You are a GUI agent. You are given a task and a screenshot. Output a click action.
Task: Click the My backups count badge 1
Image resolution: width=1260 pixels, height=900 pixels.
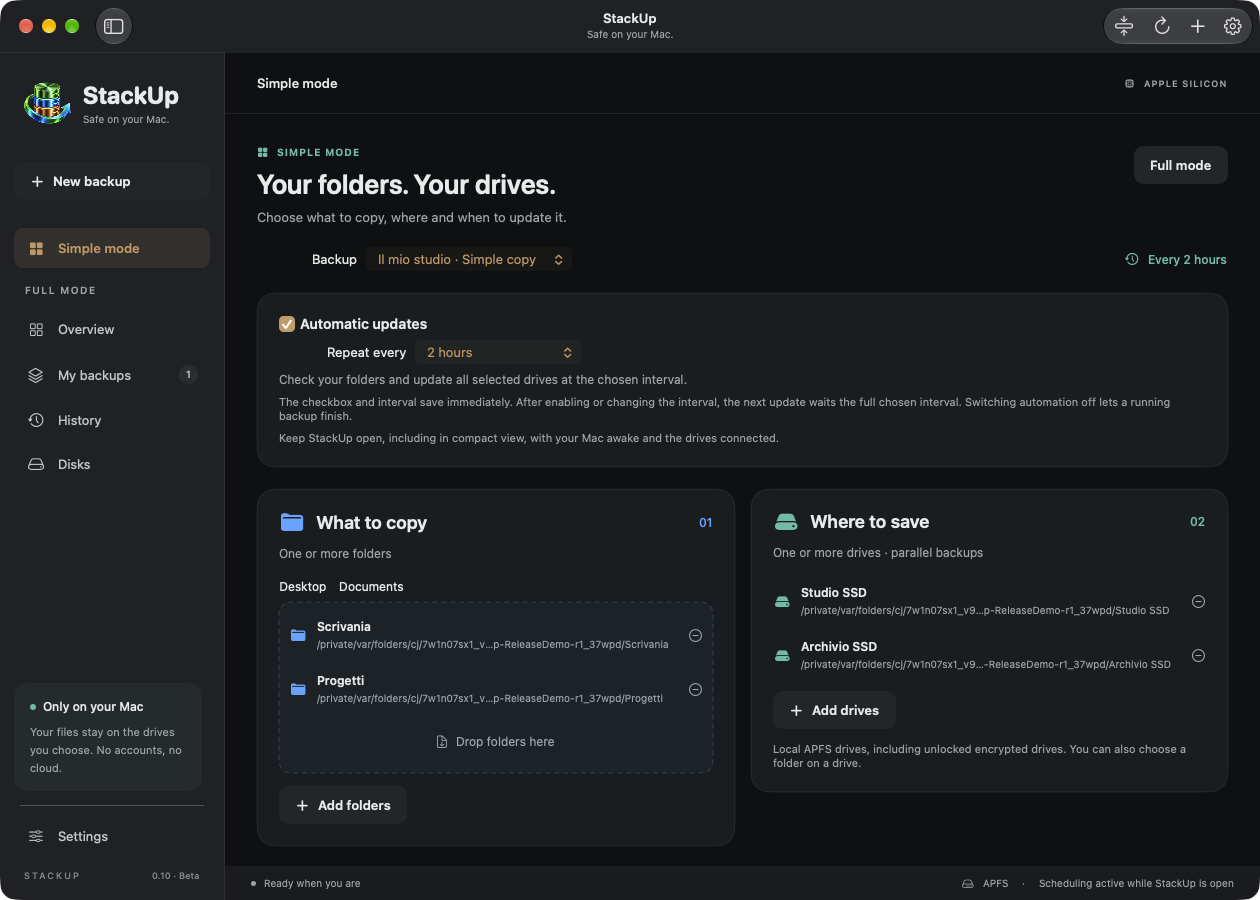[x=188, y=375]
